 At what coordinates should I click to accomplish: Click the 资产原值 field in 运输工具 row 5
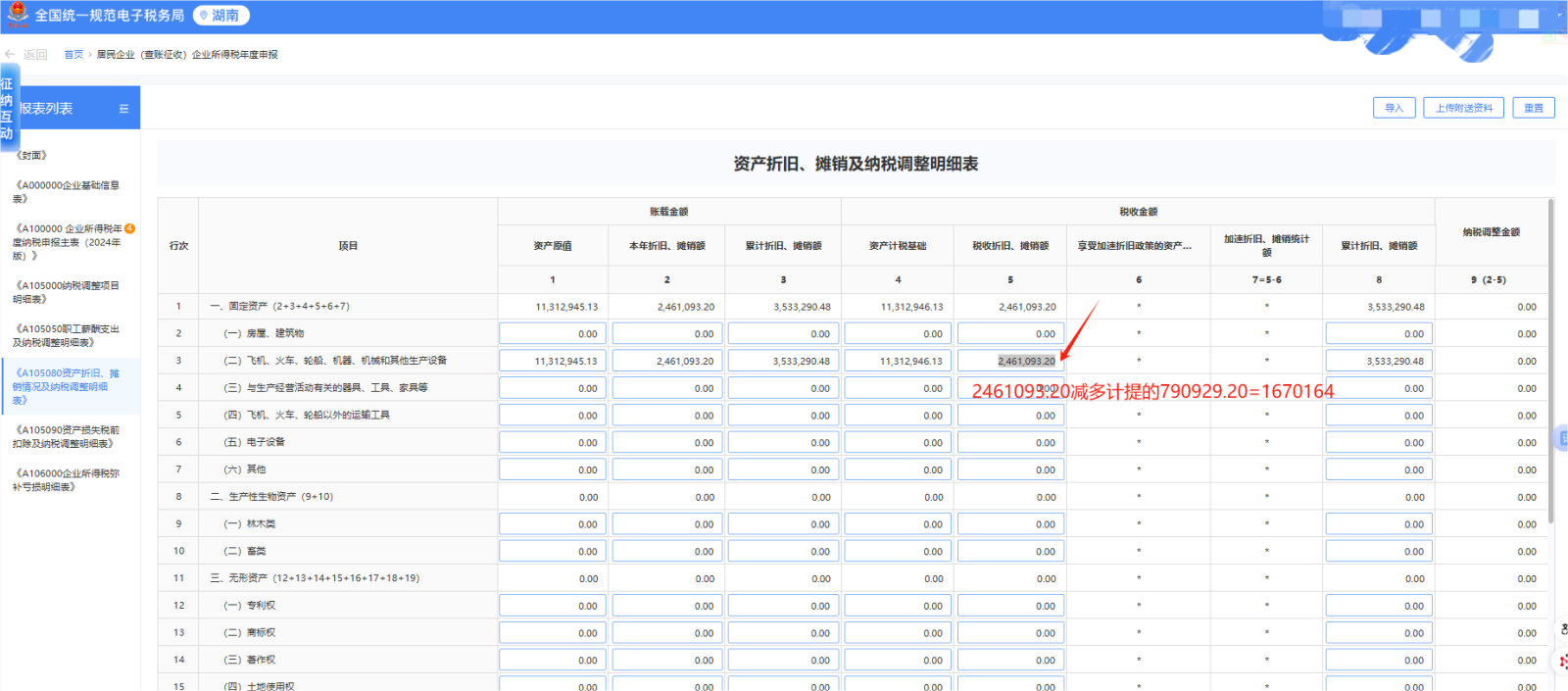tap(552, 415)
